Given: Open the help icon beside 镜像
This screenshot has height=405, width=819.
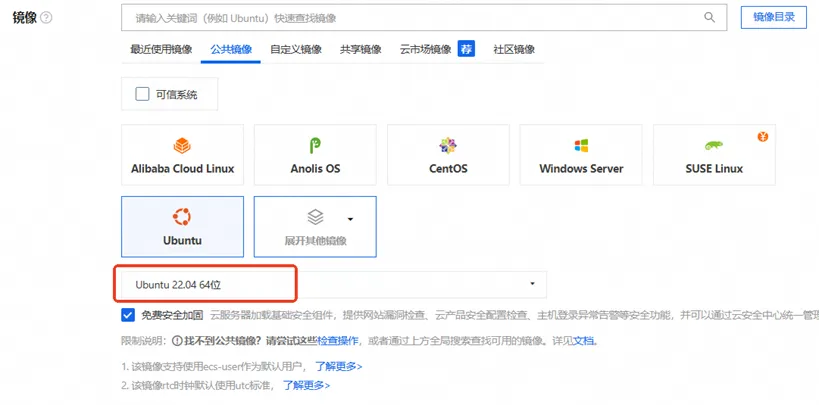Looking at the screenshot, I should (46, 18).
